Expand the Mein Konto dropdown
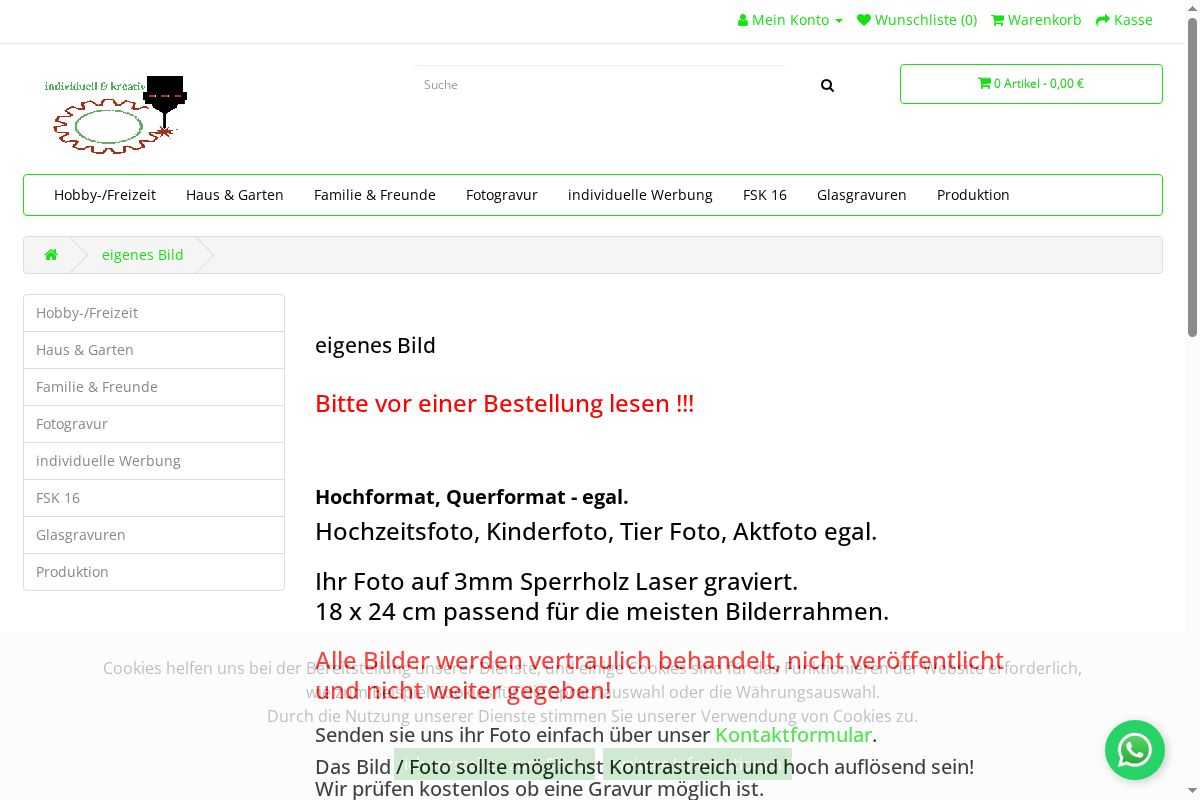 (790, 20)
